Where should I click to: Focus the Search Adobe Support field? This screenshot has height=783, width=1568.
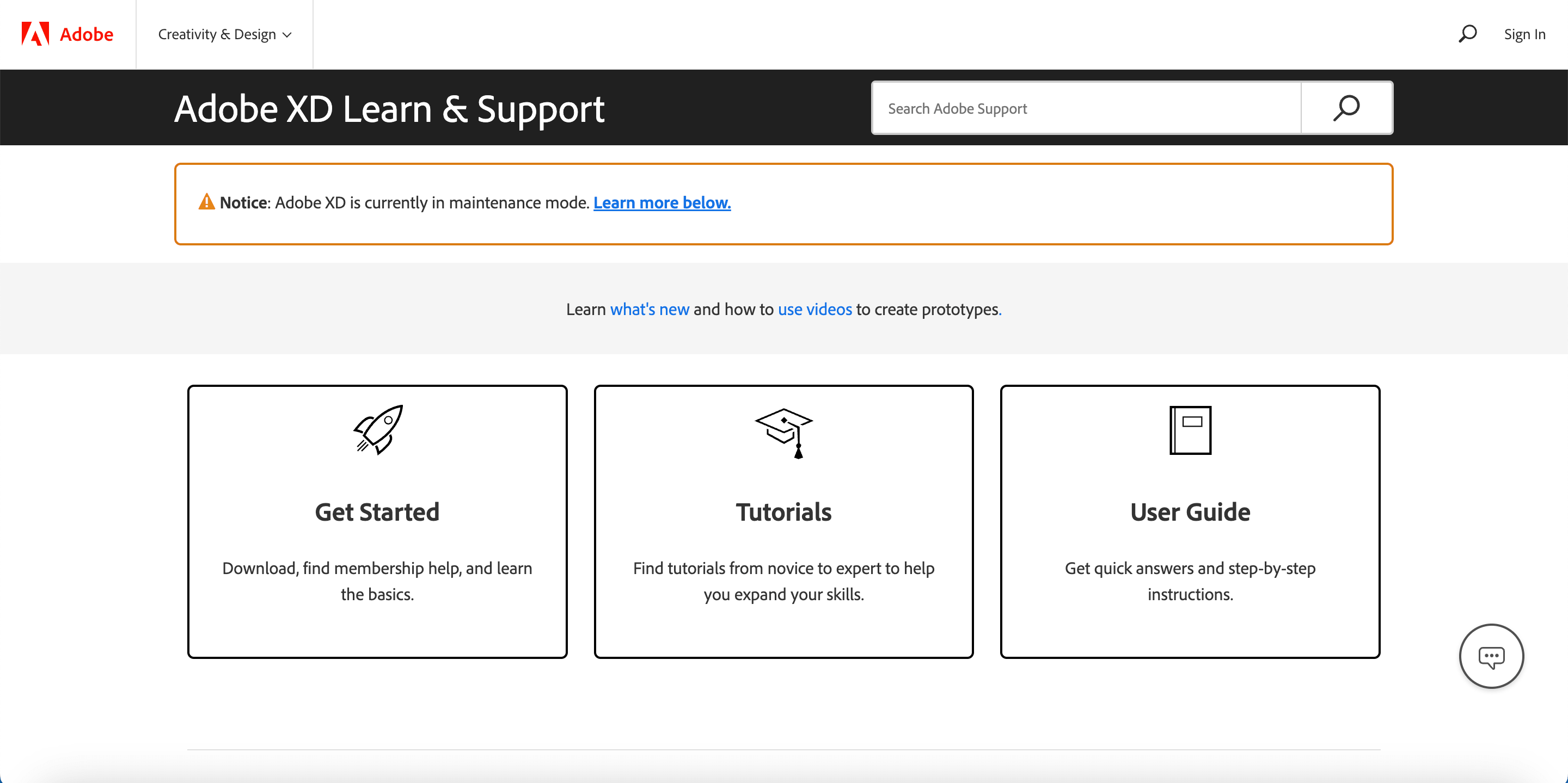(x=1086, y=108)
